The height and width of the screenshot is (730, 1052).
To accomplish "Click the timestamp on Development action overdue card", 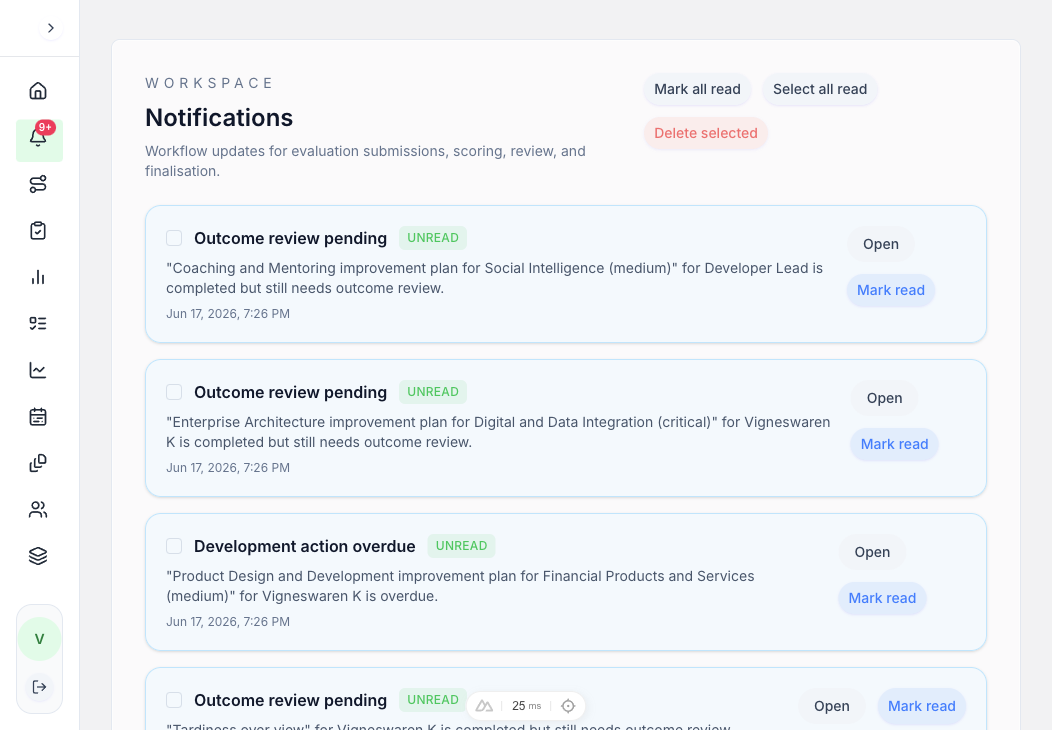I will point(228,621).
